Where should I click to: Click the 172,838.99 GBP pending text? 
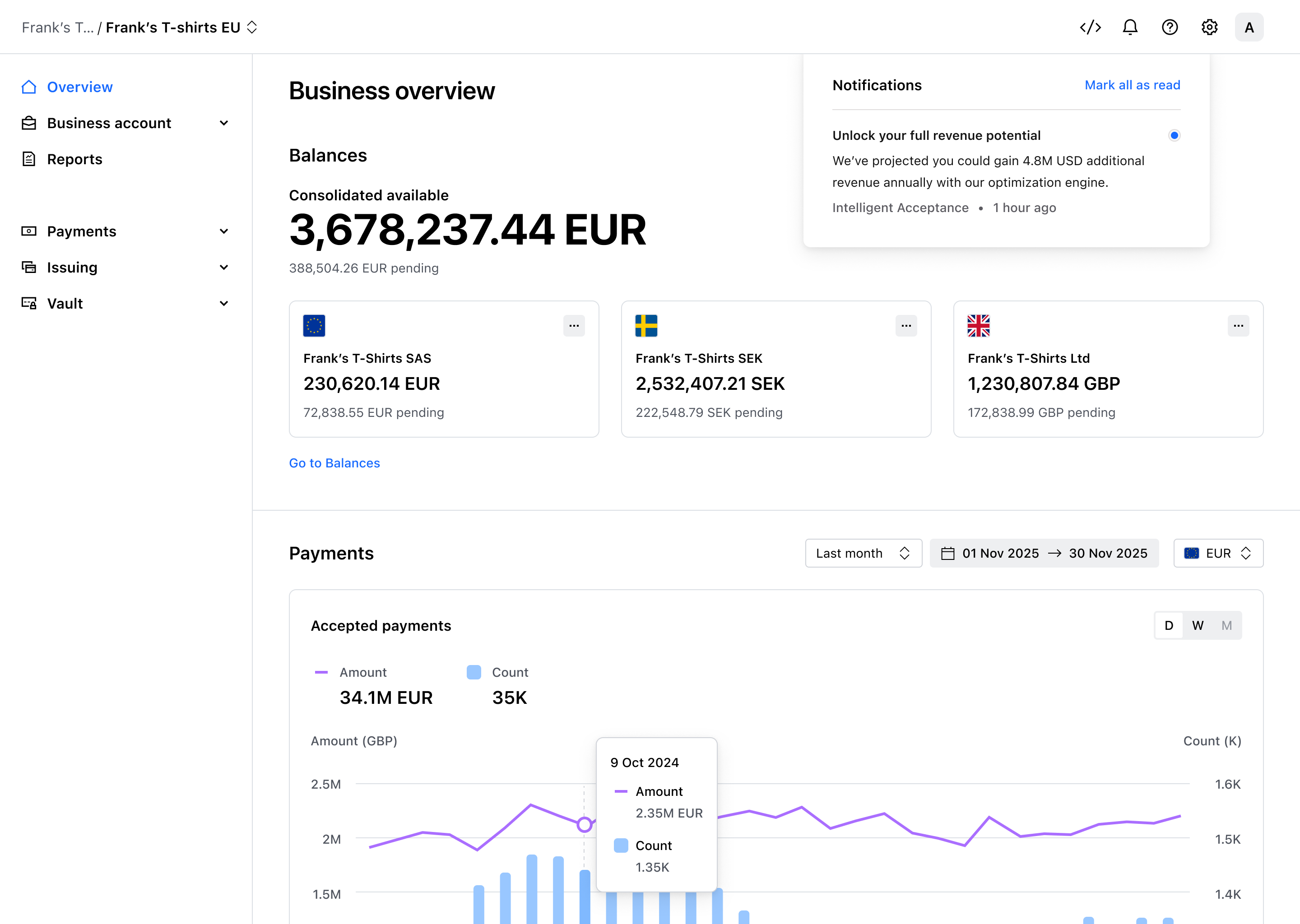click(1041, 412)
